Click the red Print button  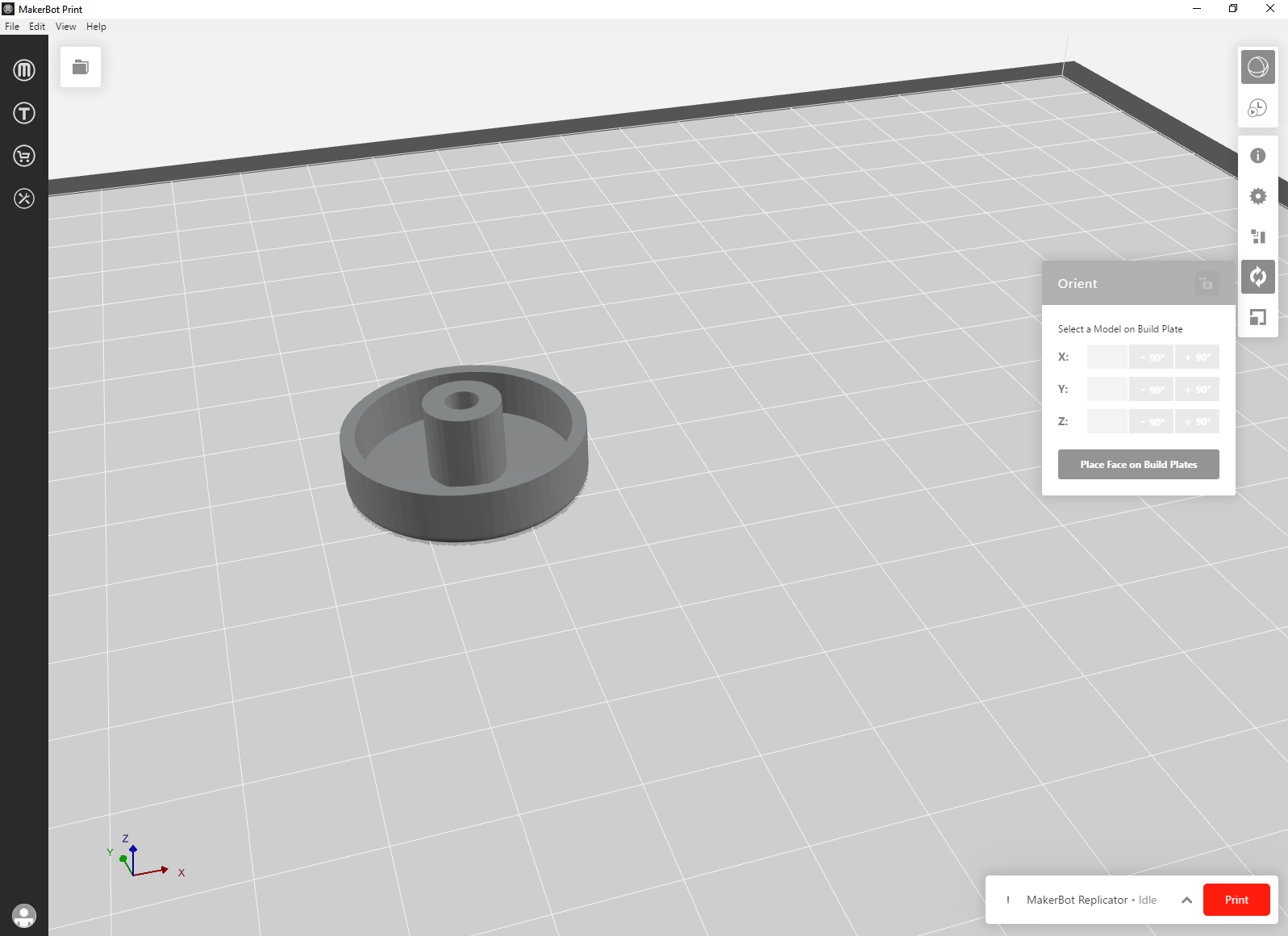click(x=1236, y=900)
